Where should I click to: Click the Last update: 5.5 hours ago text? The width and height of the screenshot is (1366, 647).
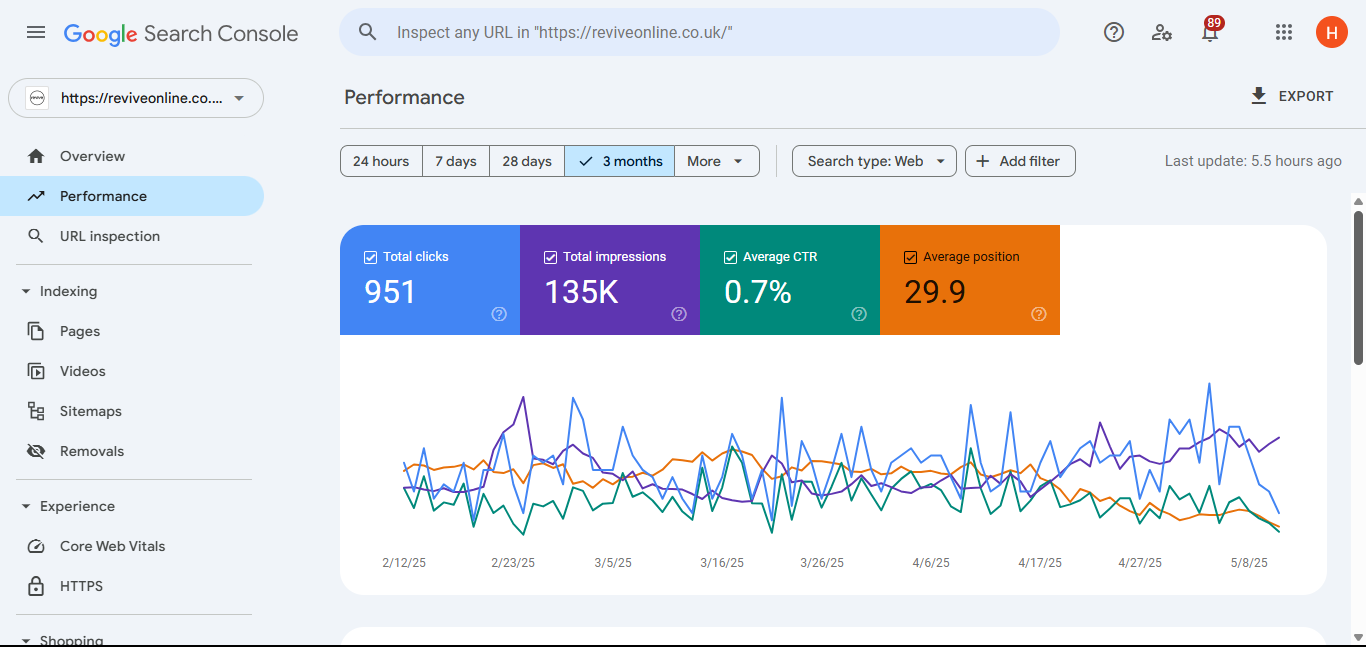point(1253,161)
